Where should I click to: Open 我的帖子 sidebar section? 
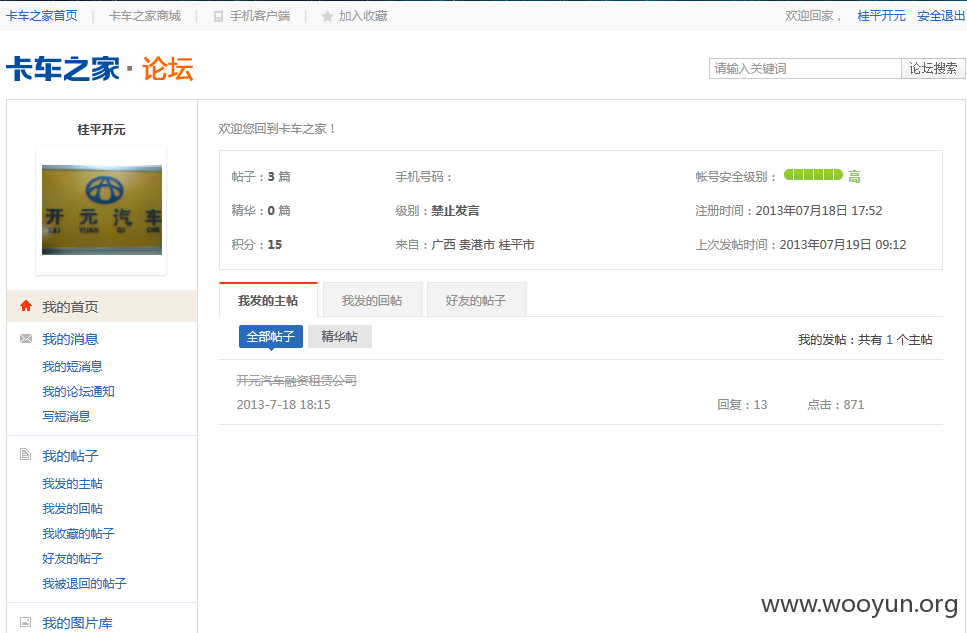click(x=70, y=456)
